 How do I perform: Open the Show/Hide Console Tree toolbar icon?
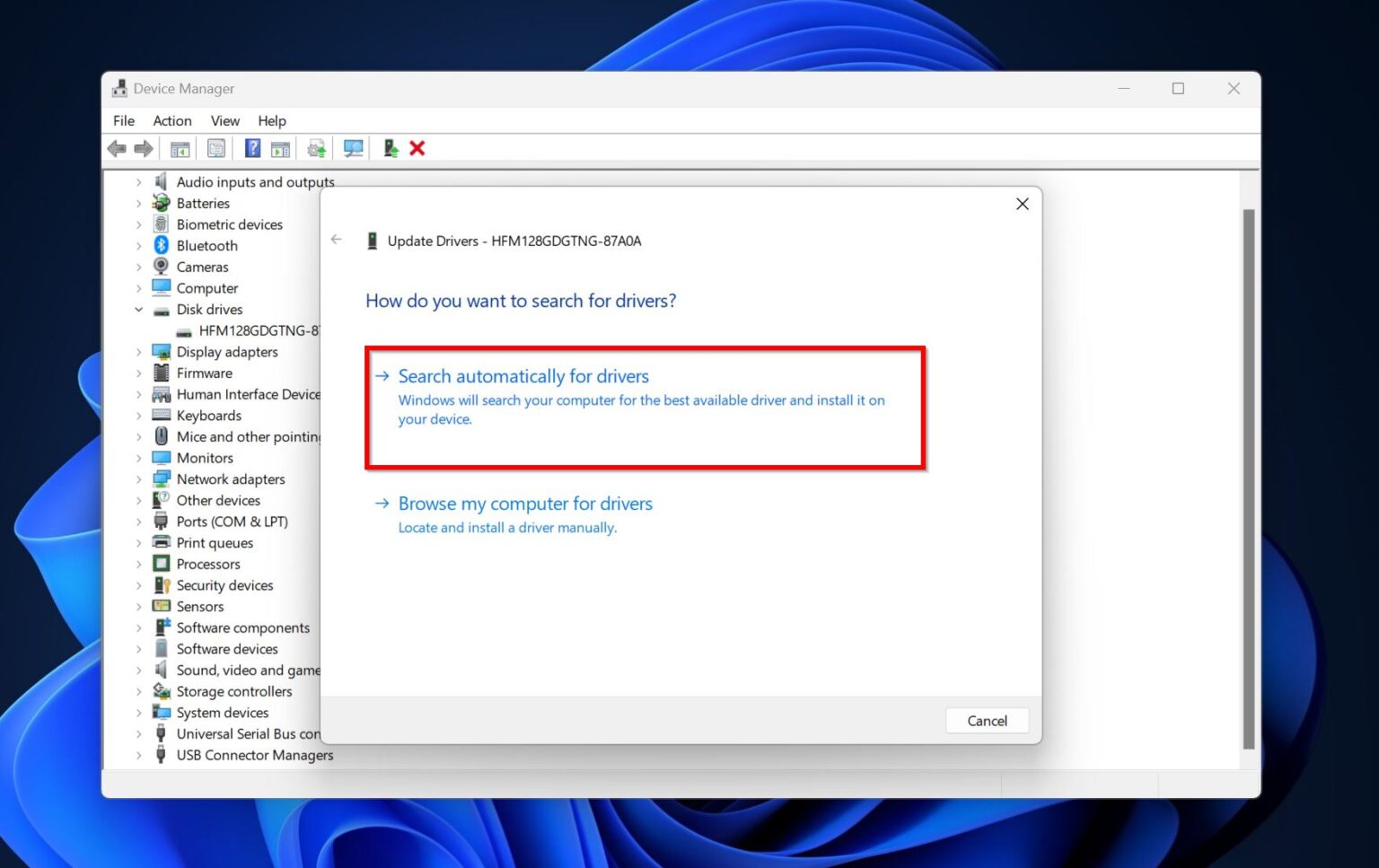(180, 148)
